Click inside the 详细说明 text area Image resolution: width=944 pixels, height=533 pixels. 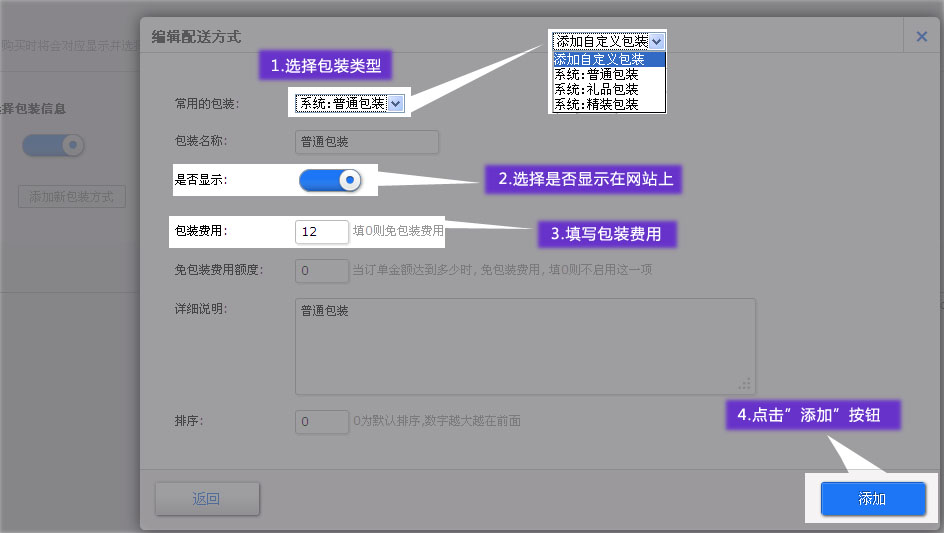(x=524, y=345)
